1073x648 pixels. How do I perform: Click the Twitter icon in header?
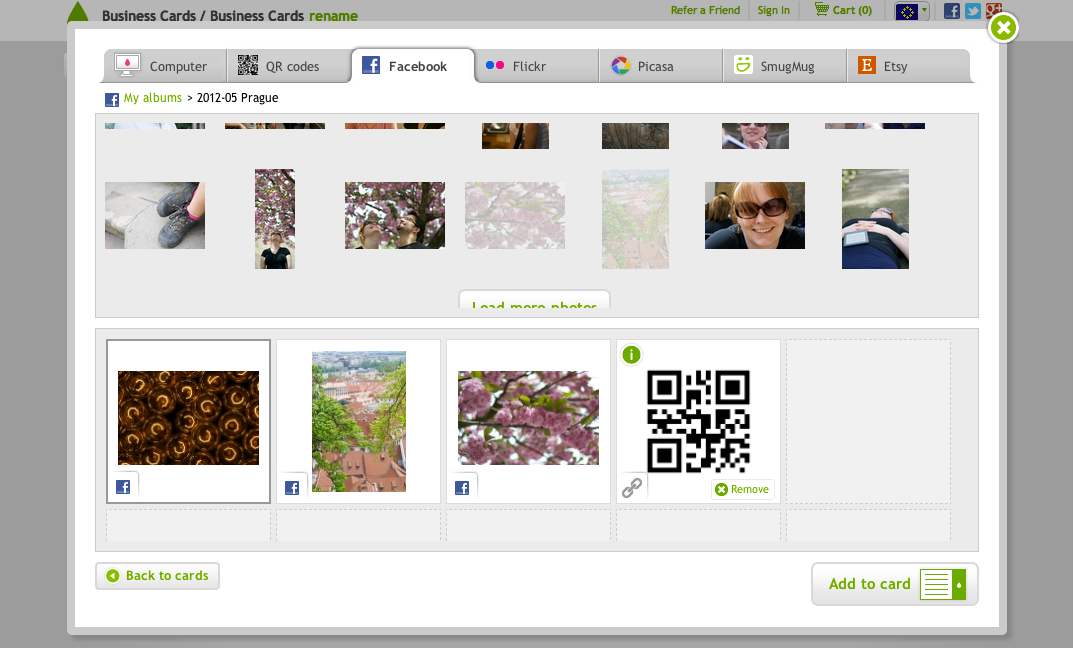pyautogui.click(x=973, y=11)
